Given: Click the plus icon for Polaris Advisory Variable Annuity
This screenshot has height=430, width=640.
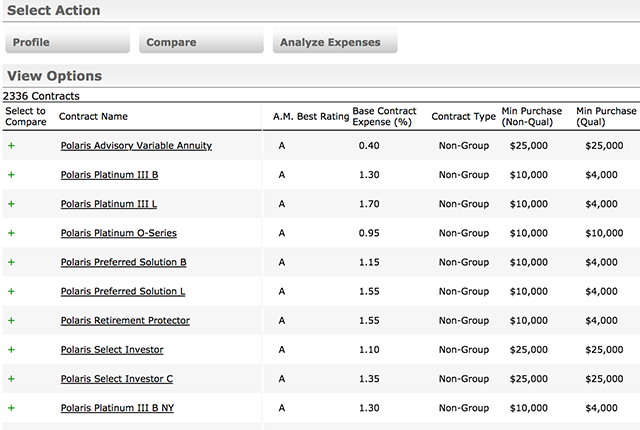Looking at the screenshot, I should click(12, 146).
